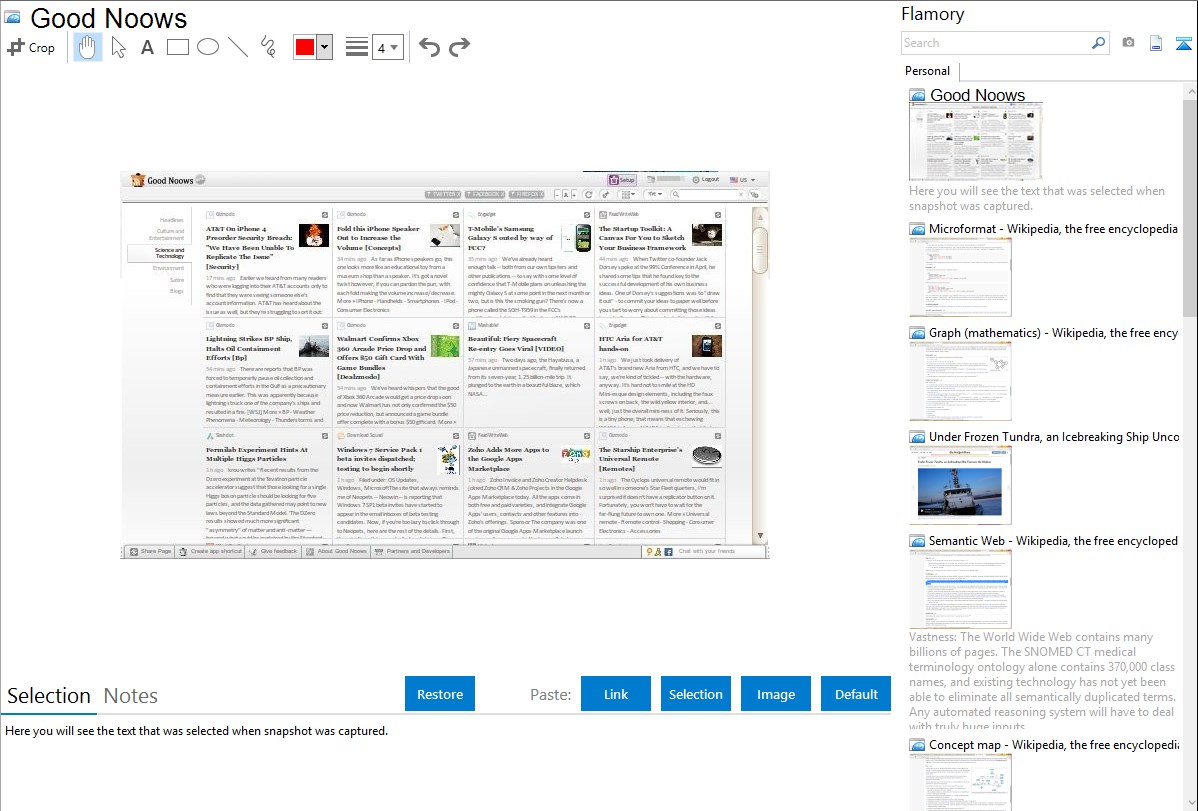Click the selected-text placeholder in Selection panel
1198x811 pixels.
[x=196, y=731]
